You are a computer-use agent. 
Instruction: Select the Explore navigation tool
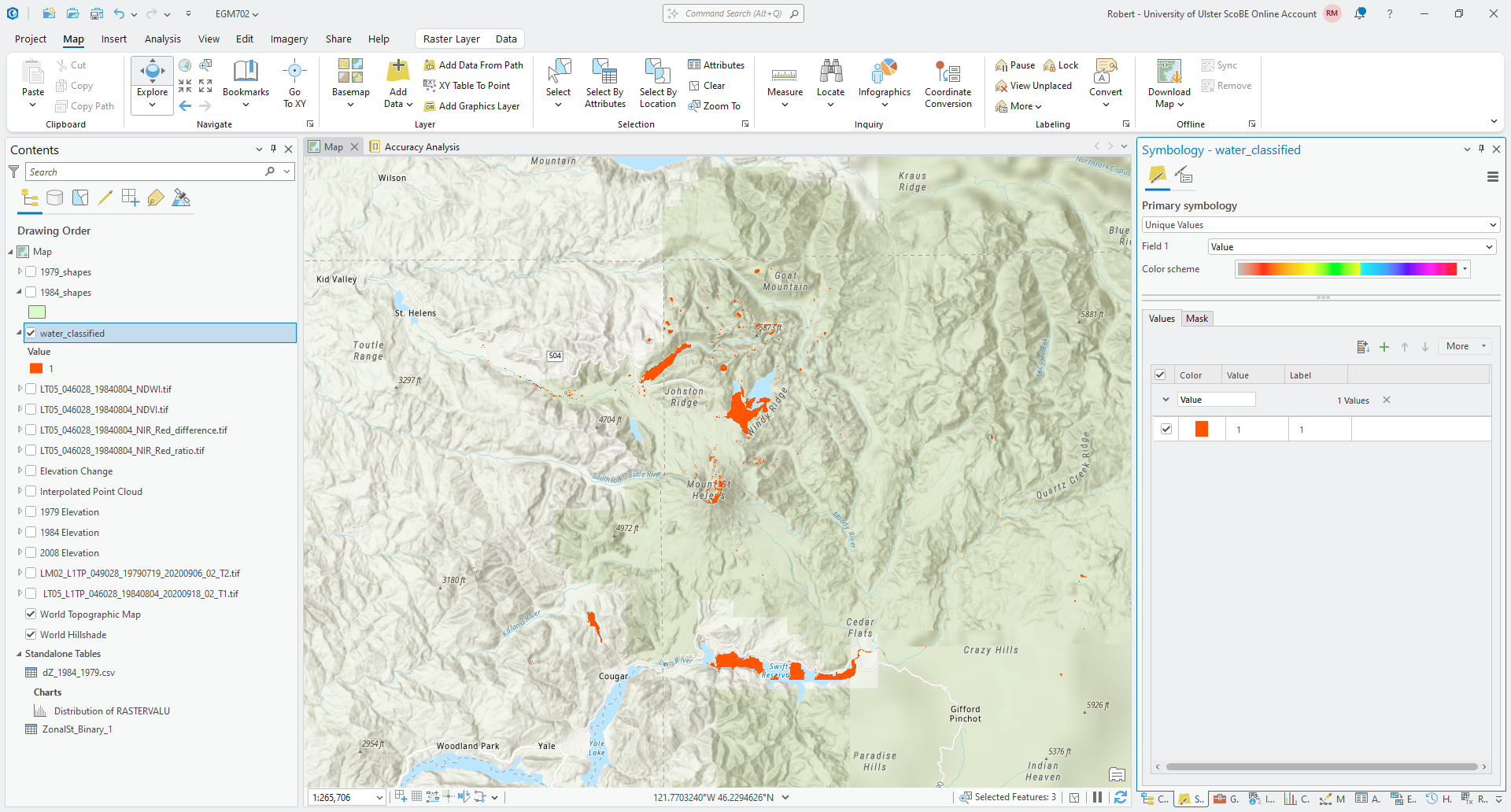pos(152,72)
